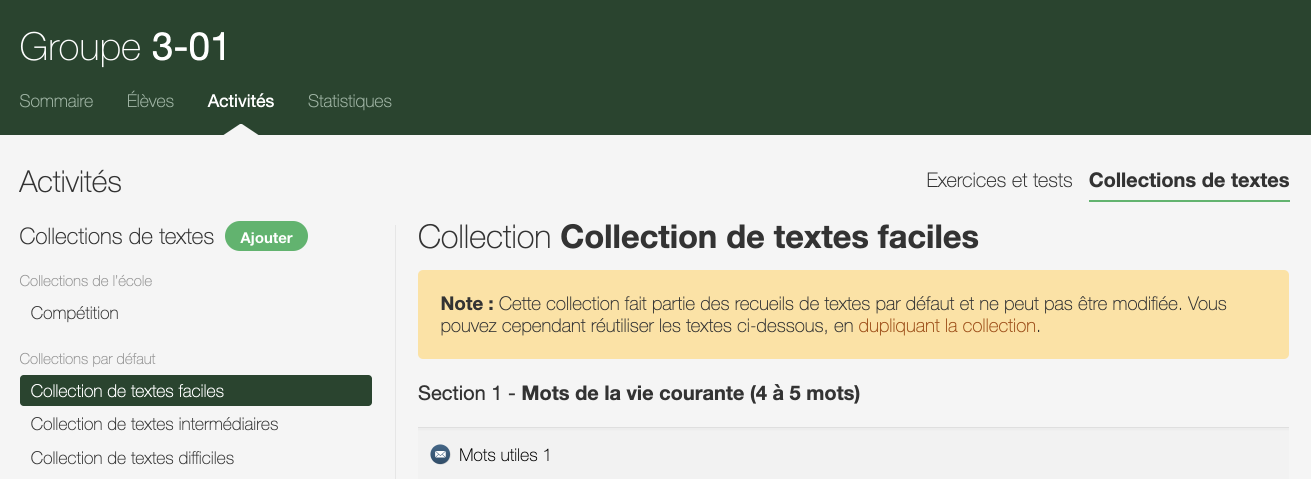Viewport: 1311px width, 479px height.
Task: Select the Activités tab in header
Action: [x=241, y=101]
